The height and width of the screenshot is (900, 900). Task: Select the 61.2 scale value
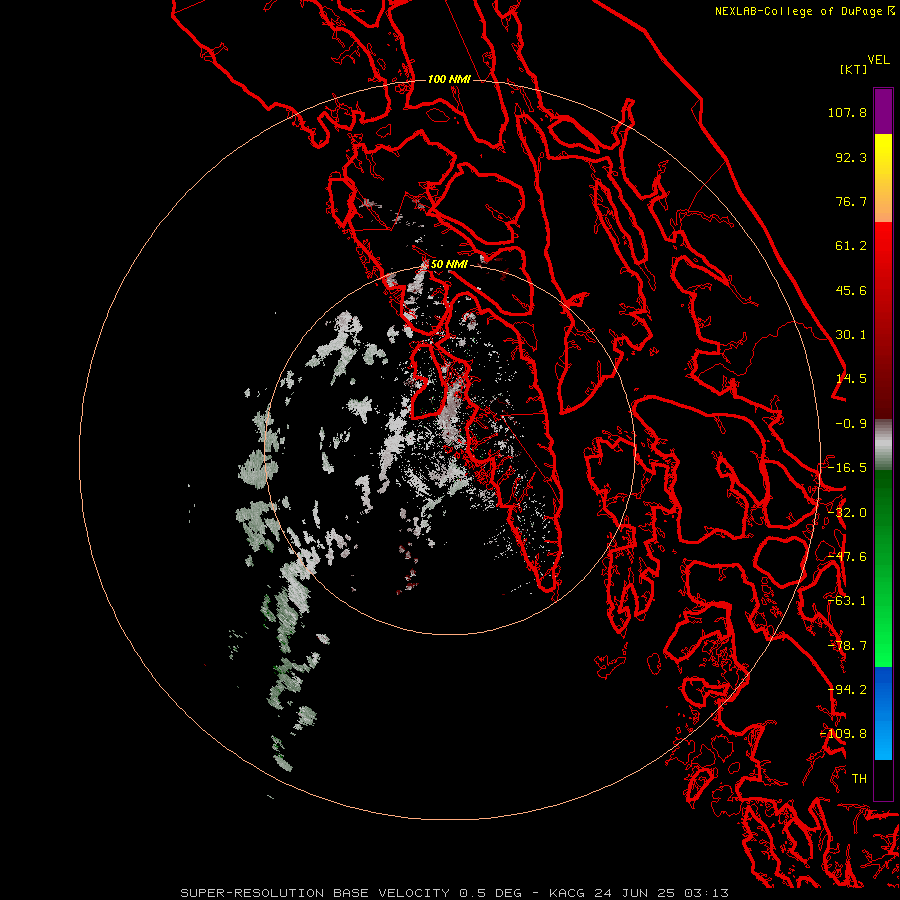[851, 246]
